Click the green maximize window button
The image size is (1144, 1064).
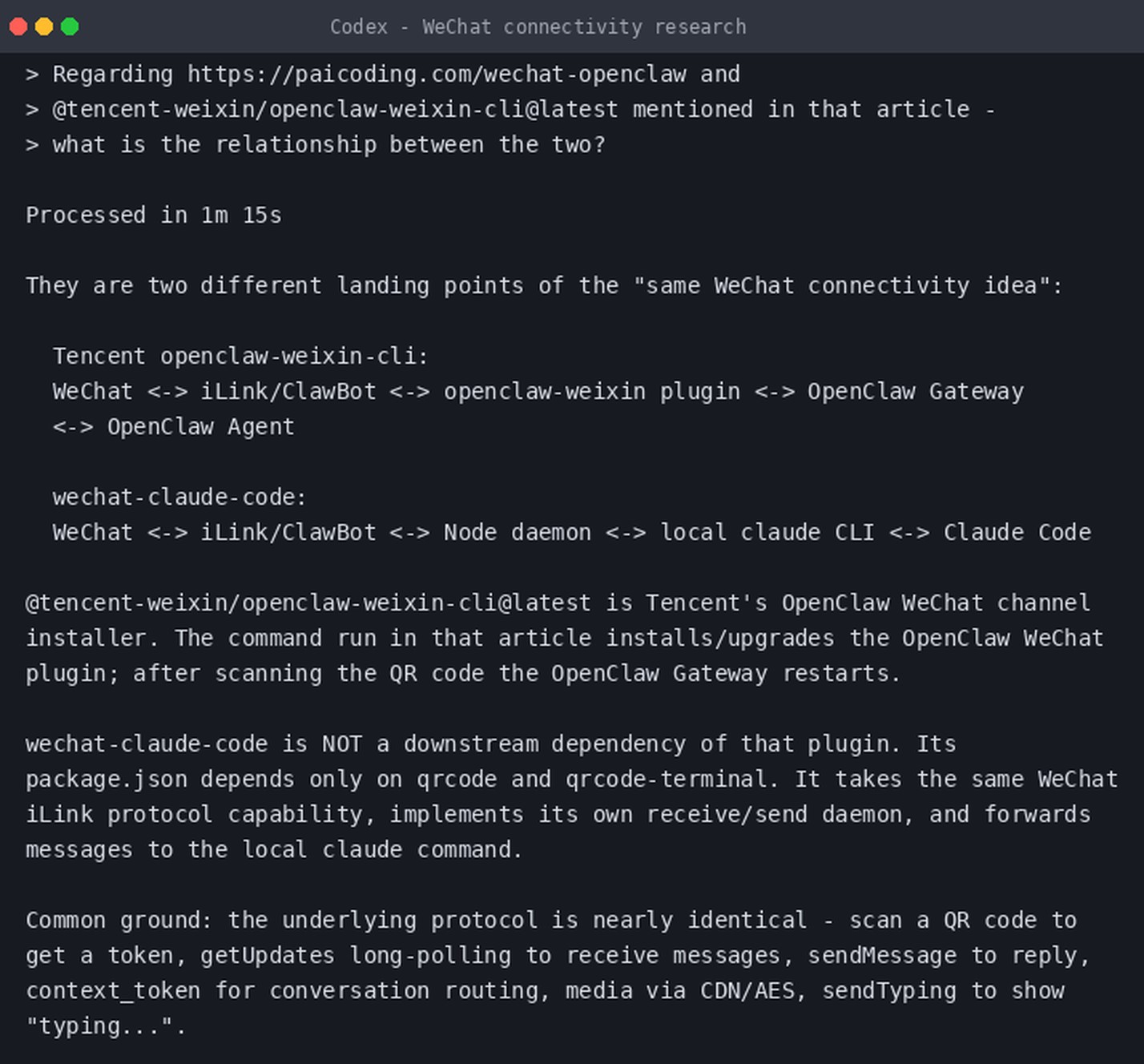coord(70,26)
